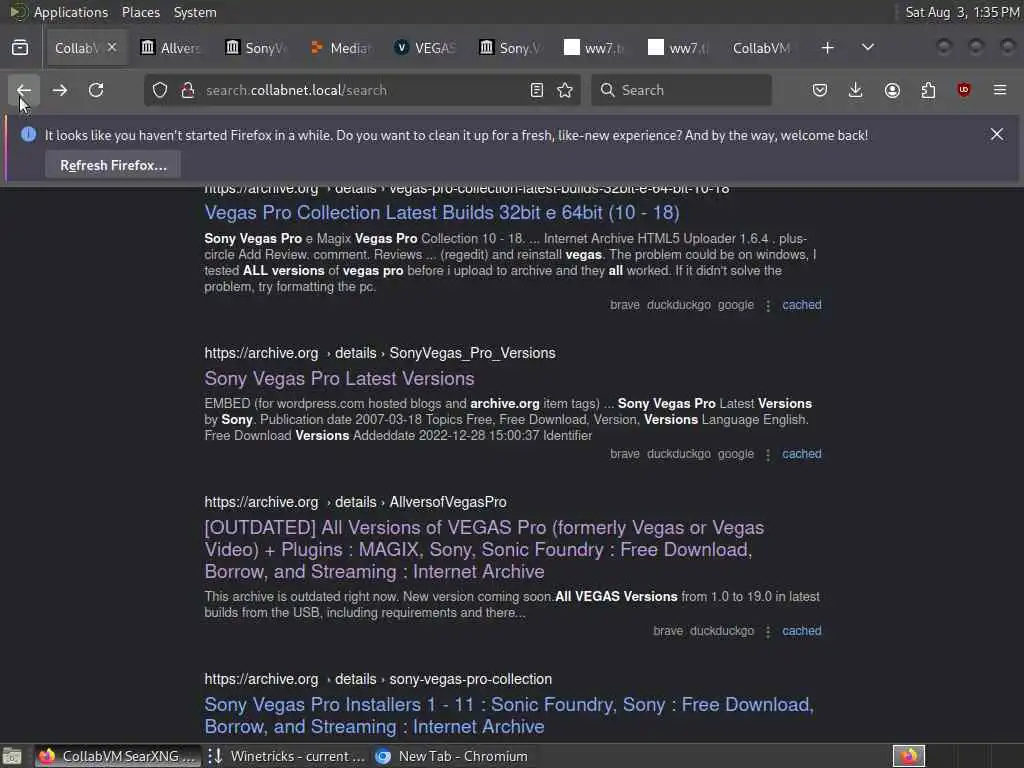Go back with the browser back arrow
Screen dimensions: 1024x768
coord(24,90)
